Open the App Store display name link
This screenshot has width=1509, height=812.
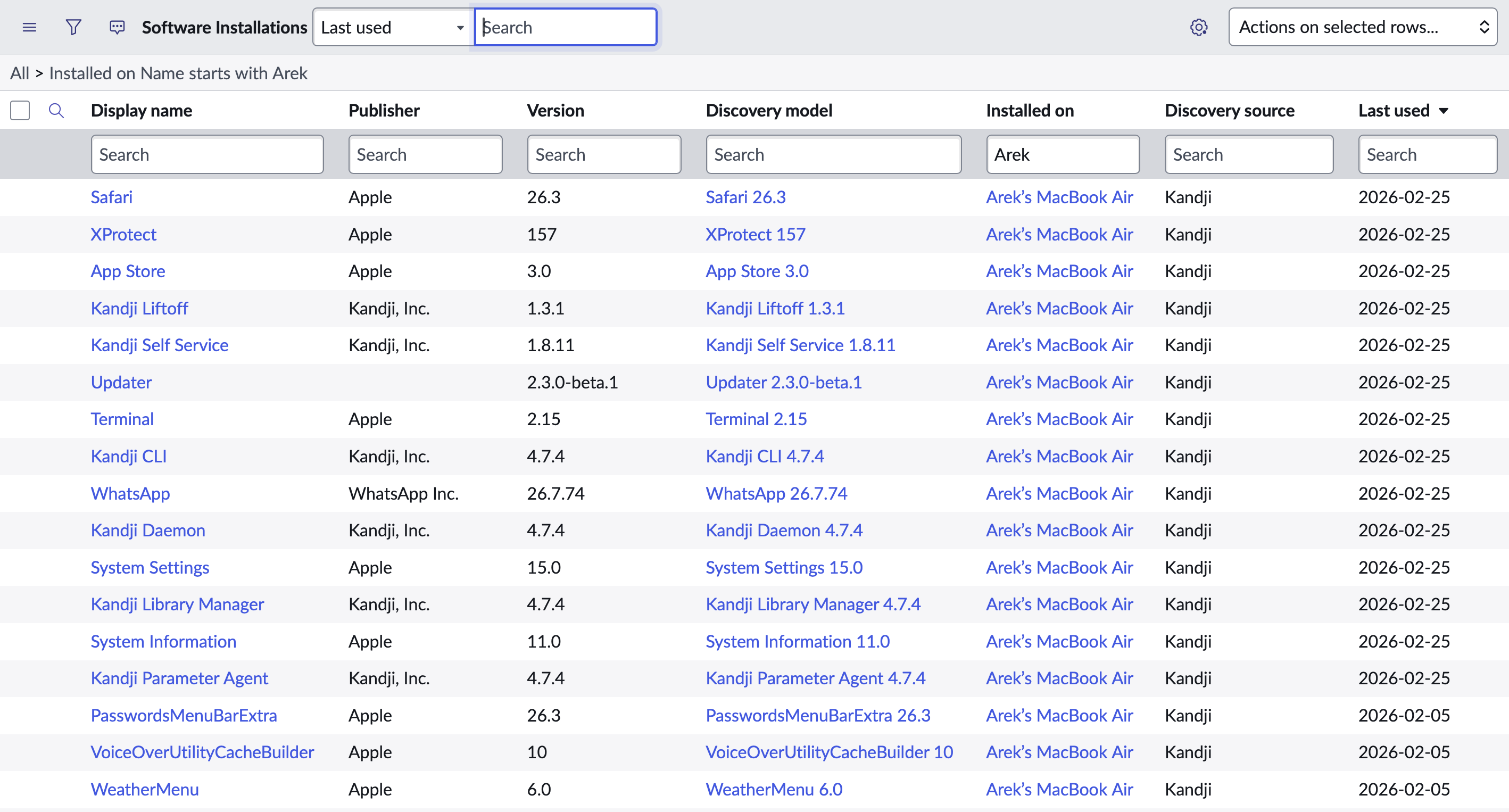pyautogui.click(x=128, y=271)
